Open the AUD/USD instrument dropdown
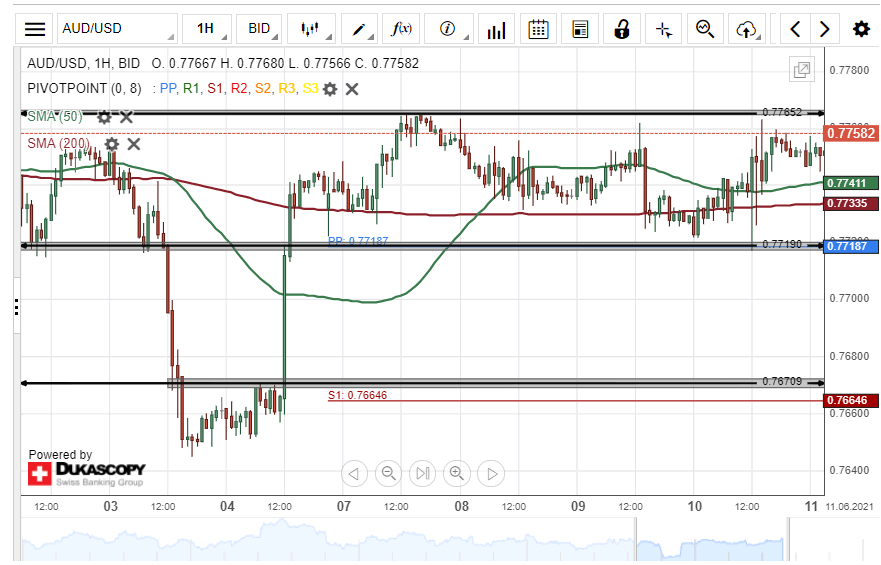Screen dimensions: 881x565 pos(117,29)
